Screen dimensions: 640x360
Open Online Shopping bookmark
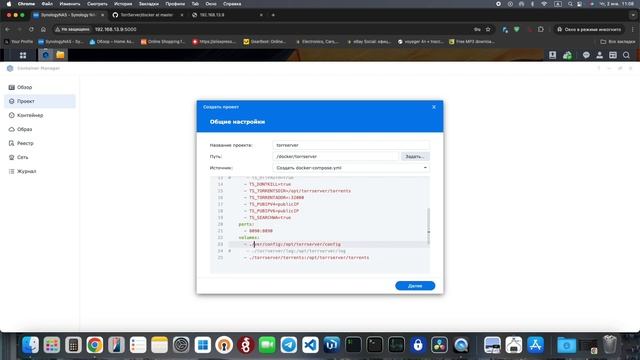(163, 42)
